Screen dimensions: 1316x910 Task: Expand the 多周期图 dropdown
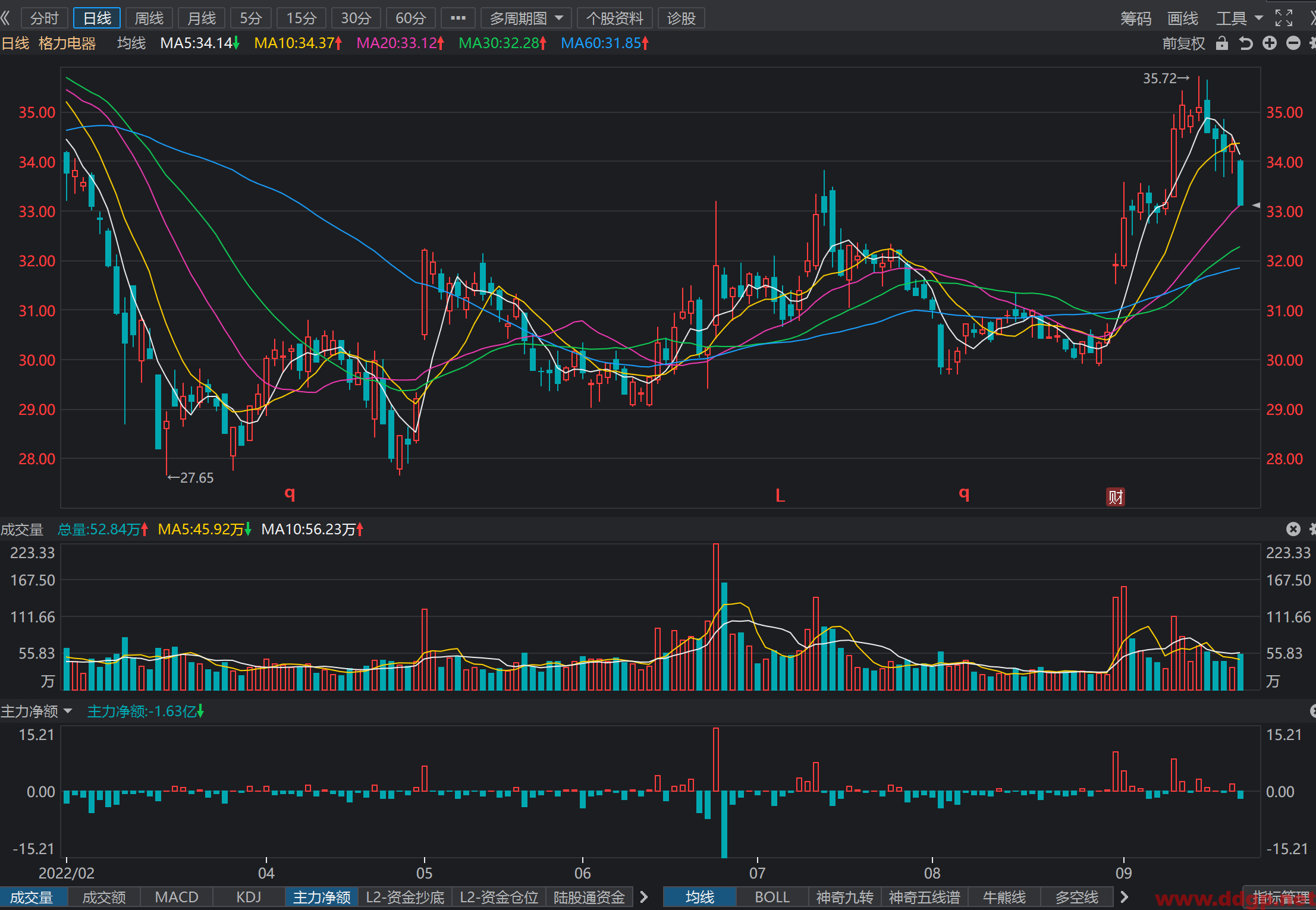(526, 18)
